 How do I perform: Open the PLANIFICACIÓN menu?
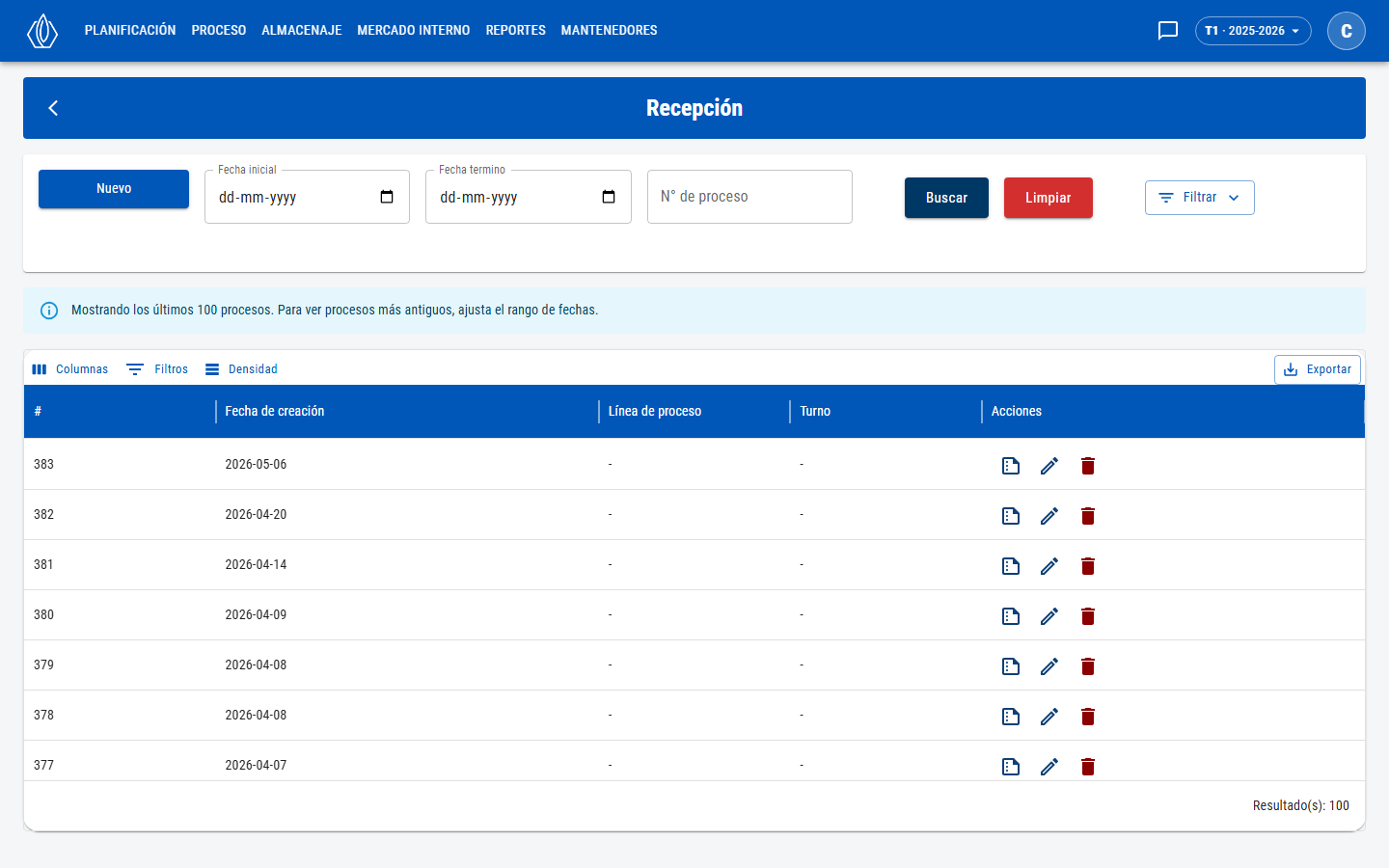tap(130, 31)
